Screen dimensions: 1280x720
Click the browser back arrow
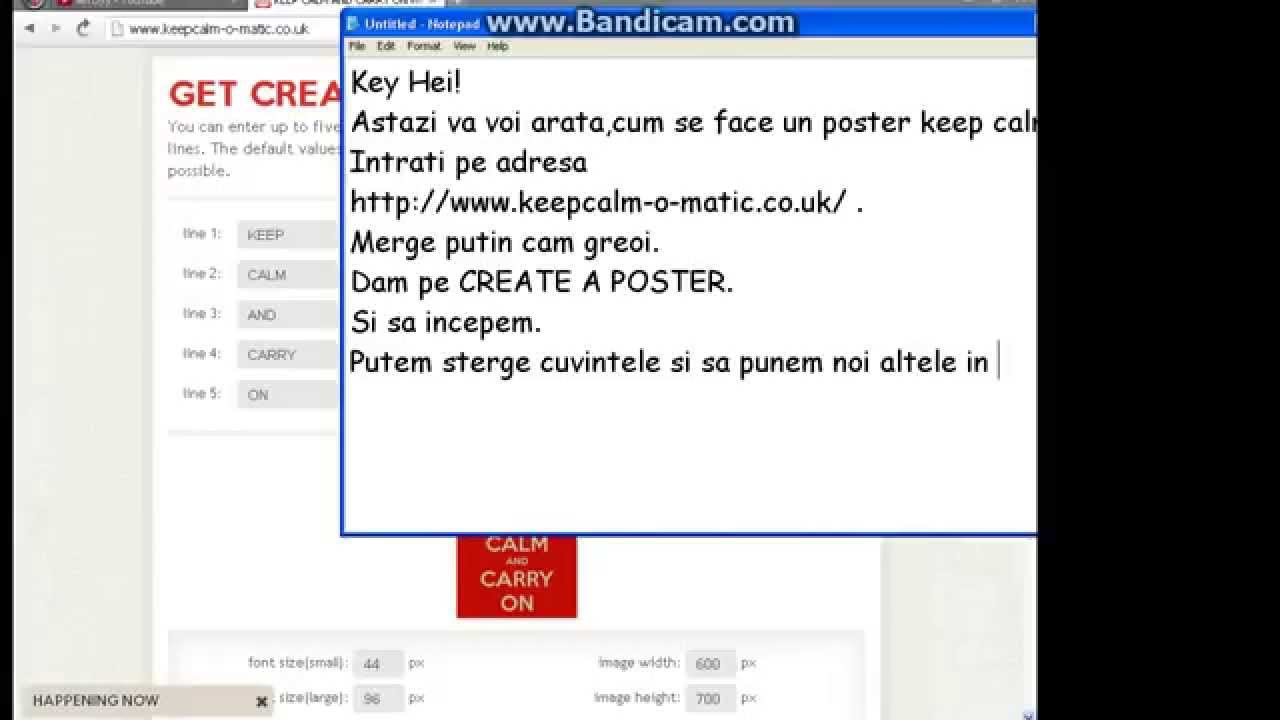30,29
